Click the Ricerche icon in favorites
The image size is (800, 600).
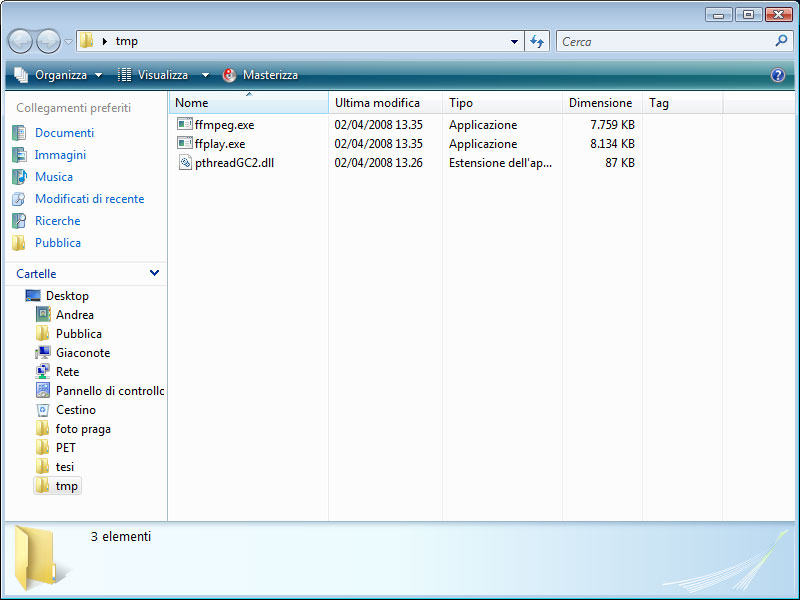[19, 220]
